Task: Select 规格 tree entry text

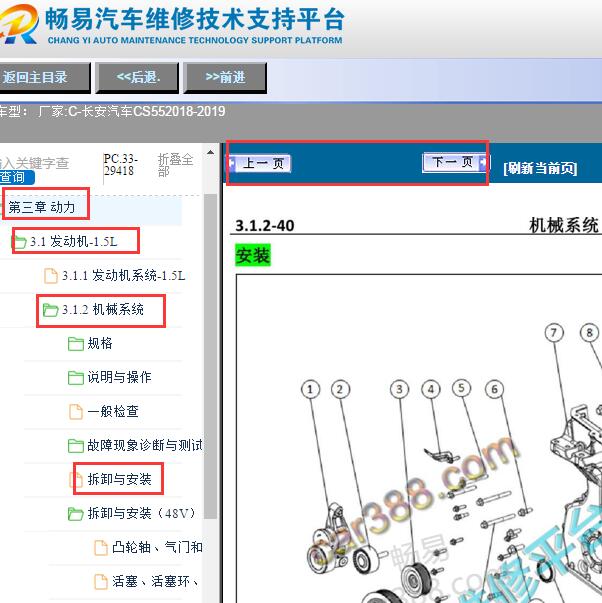Action: pos(100,343)
